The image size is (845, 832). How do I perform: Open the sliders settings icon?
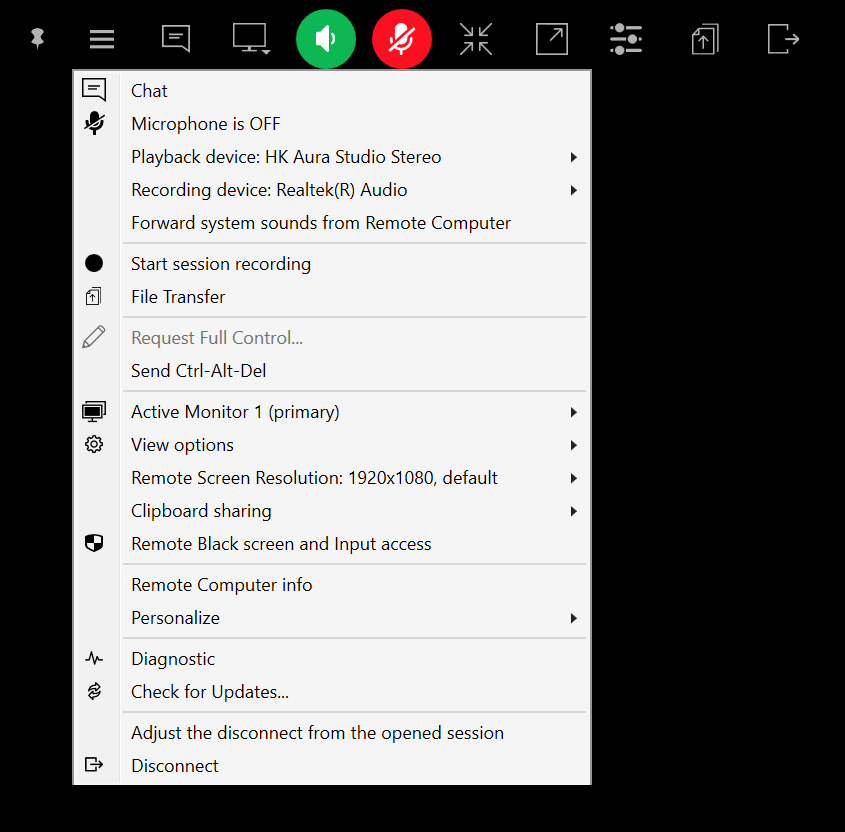point(626,39)
